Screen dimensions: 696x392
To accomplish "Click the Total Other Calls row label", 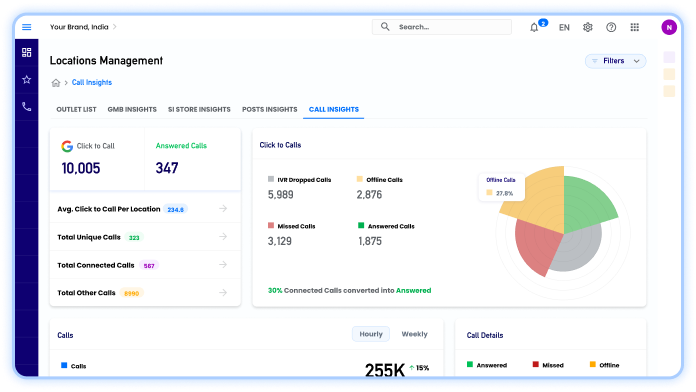I will pos(86,293).
